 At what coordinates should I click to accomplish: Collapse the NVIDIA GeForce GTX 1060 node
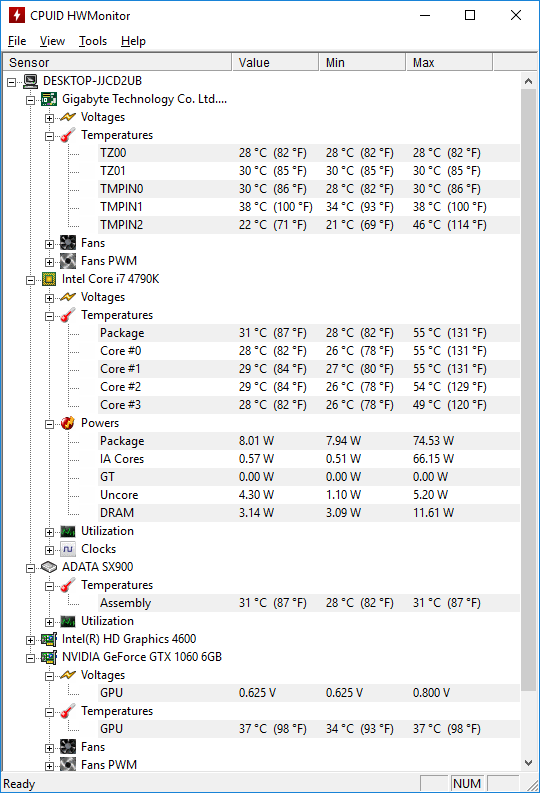point(30,658)
